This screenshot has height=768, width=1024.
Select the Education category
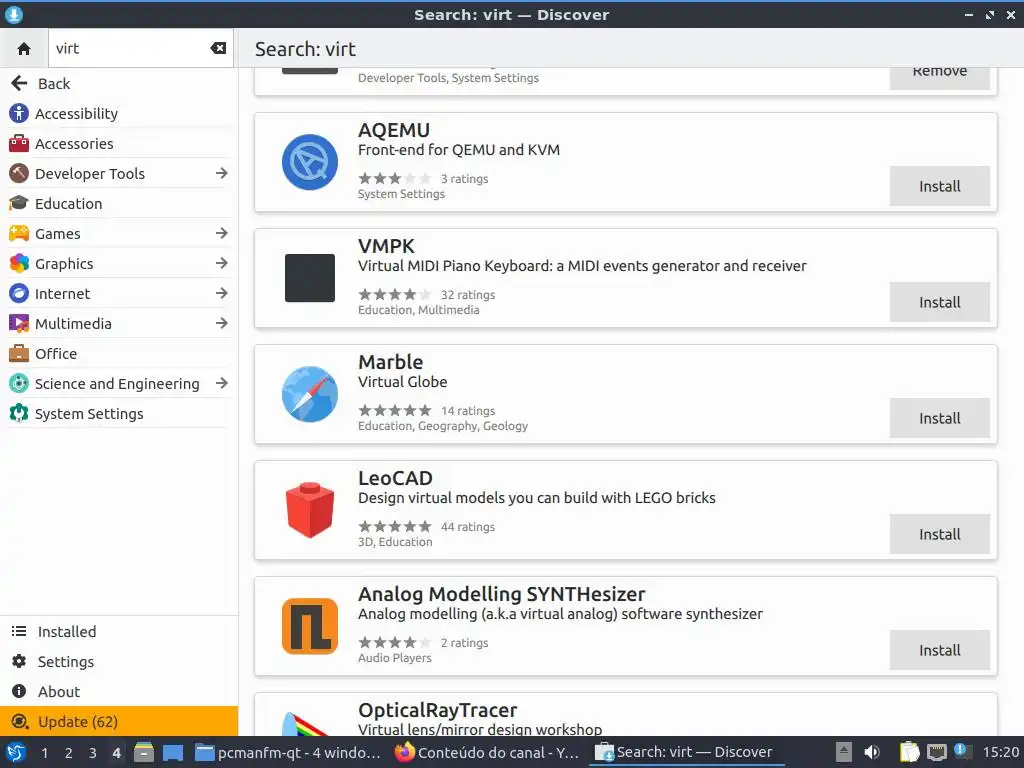(x=119, y=204)
